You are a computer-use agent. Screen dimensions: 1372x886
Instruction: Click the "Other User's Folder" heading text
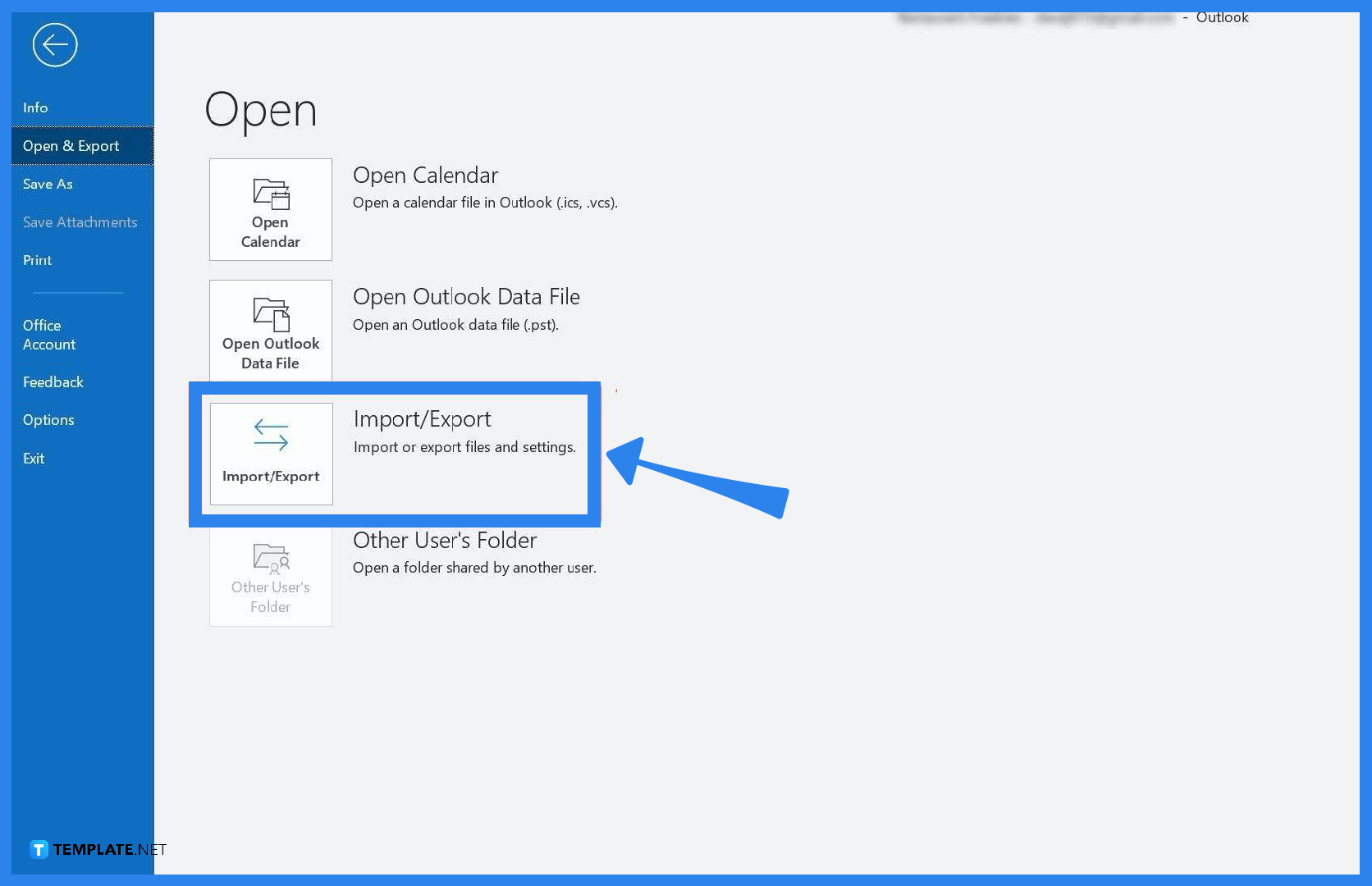[445, 541]
